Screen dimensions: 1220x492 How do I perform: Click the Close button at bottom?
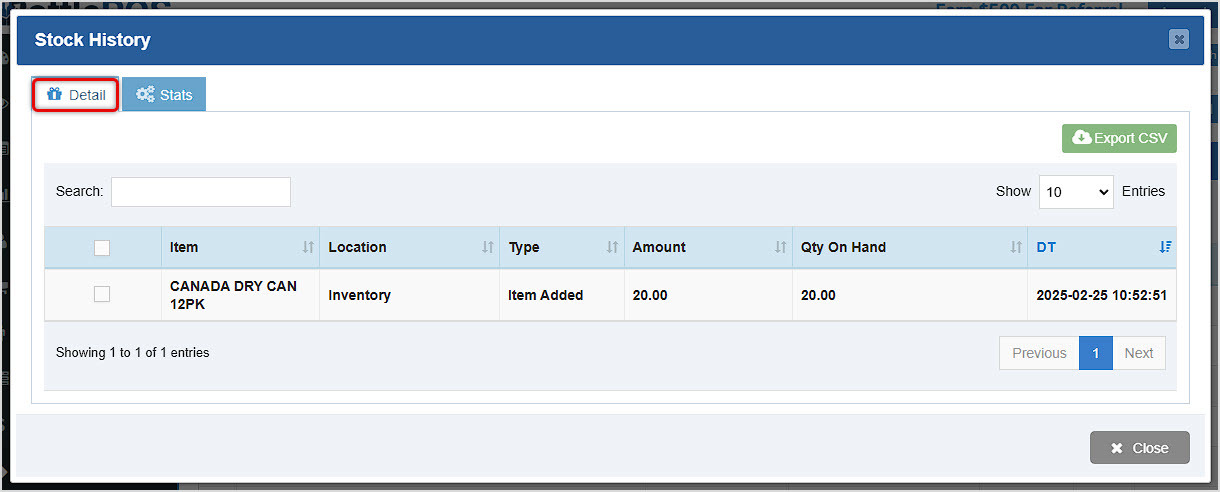(x=1139, y=448)
